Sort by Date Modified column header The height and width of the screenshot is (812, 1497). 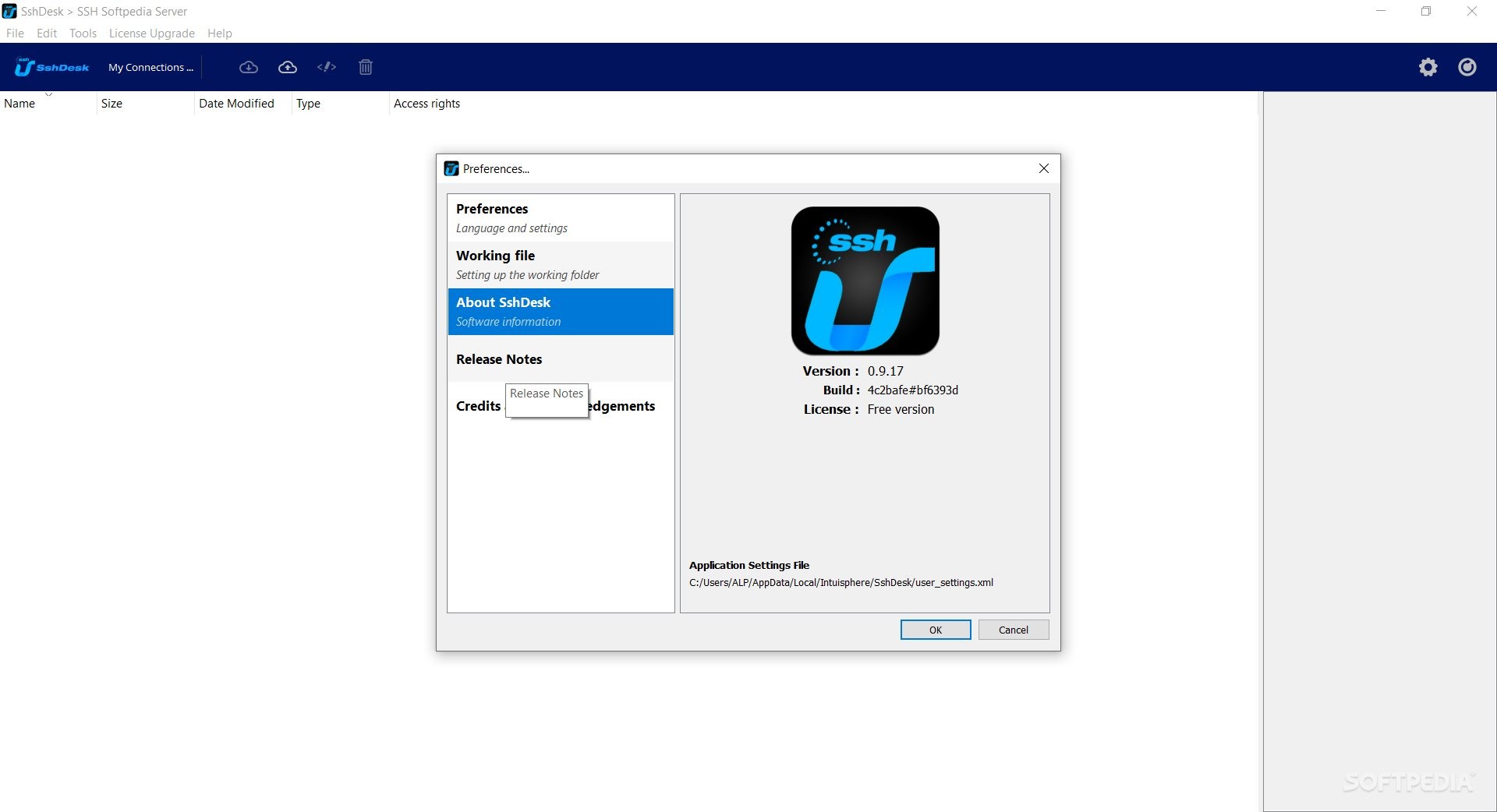coord(243,103)
